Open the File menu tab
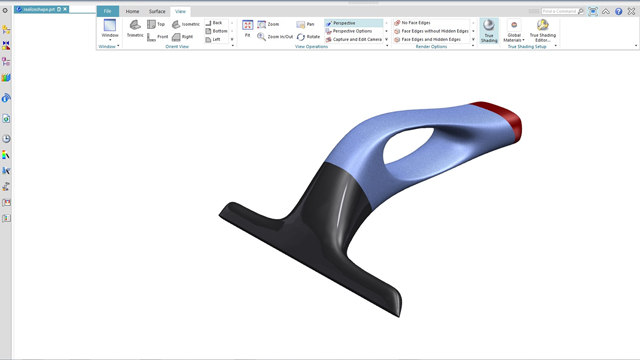The width and height of the screenshot is (640, 360). (108, 11)
